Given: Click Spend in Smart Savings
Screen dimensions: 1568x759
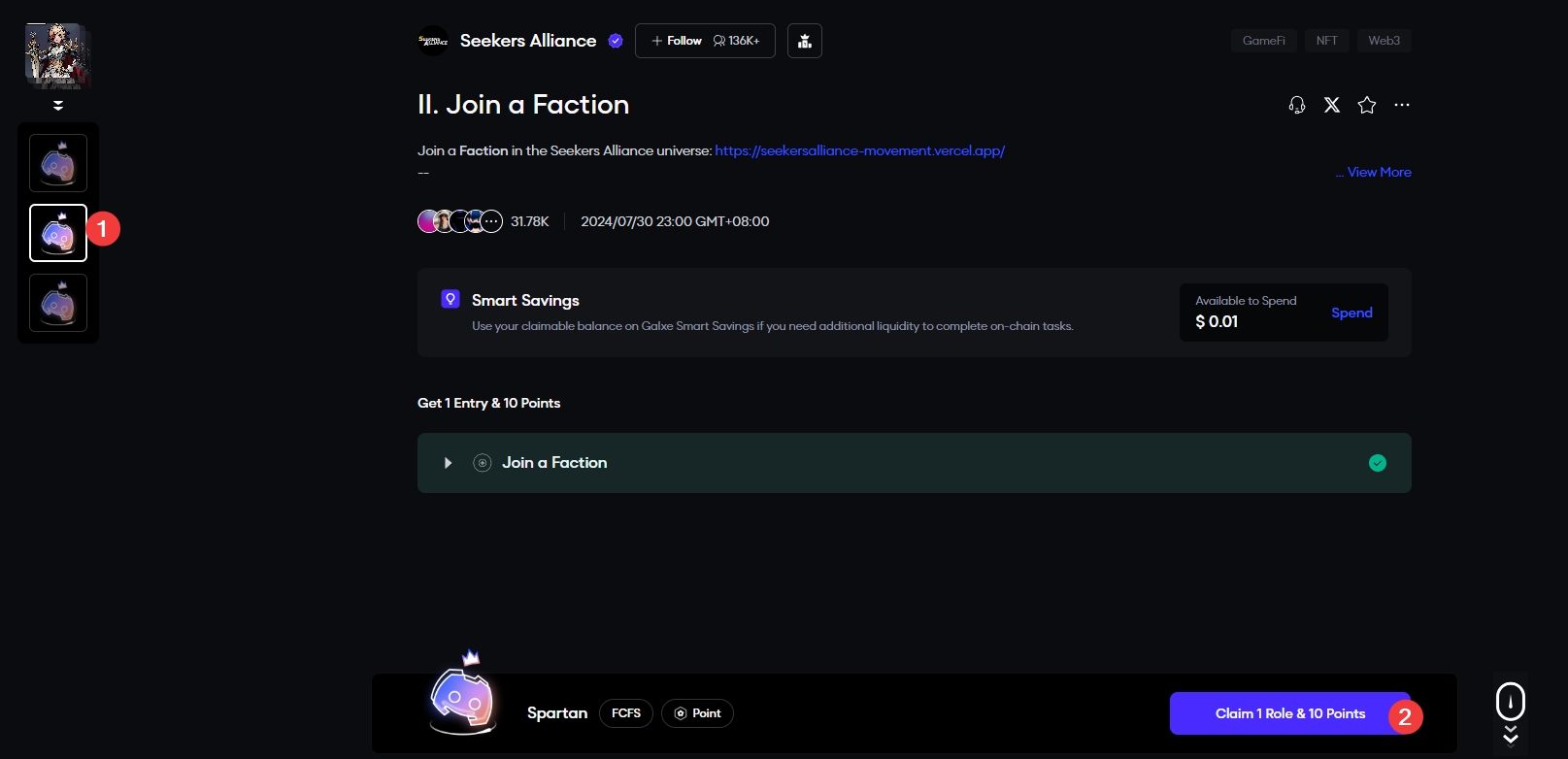Looking at the screenshot, I should [x=1351, y=313].
